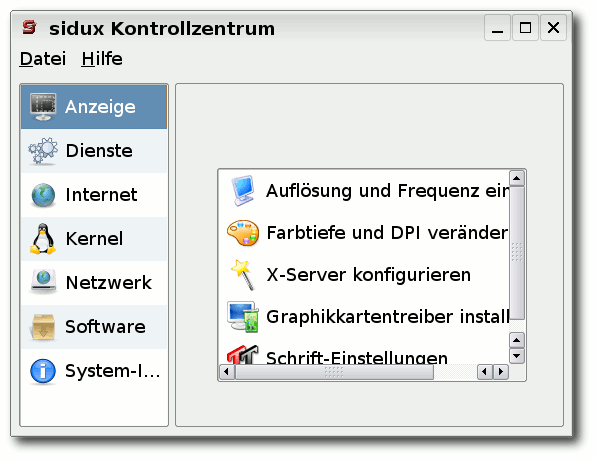
Task: Click the Graphikkartentreiber monitor icon
Action: (243, 317)
